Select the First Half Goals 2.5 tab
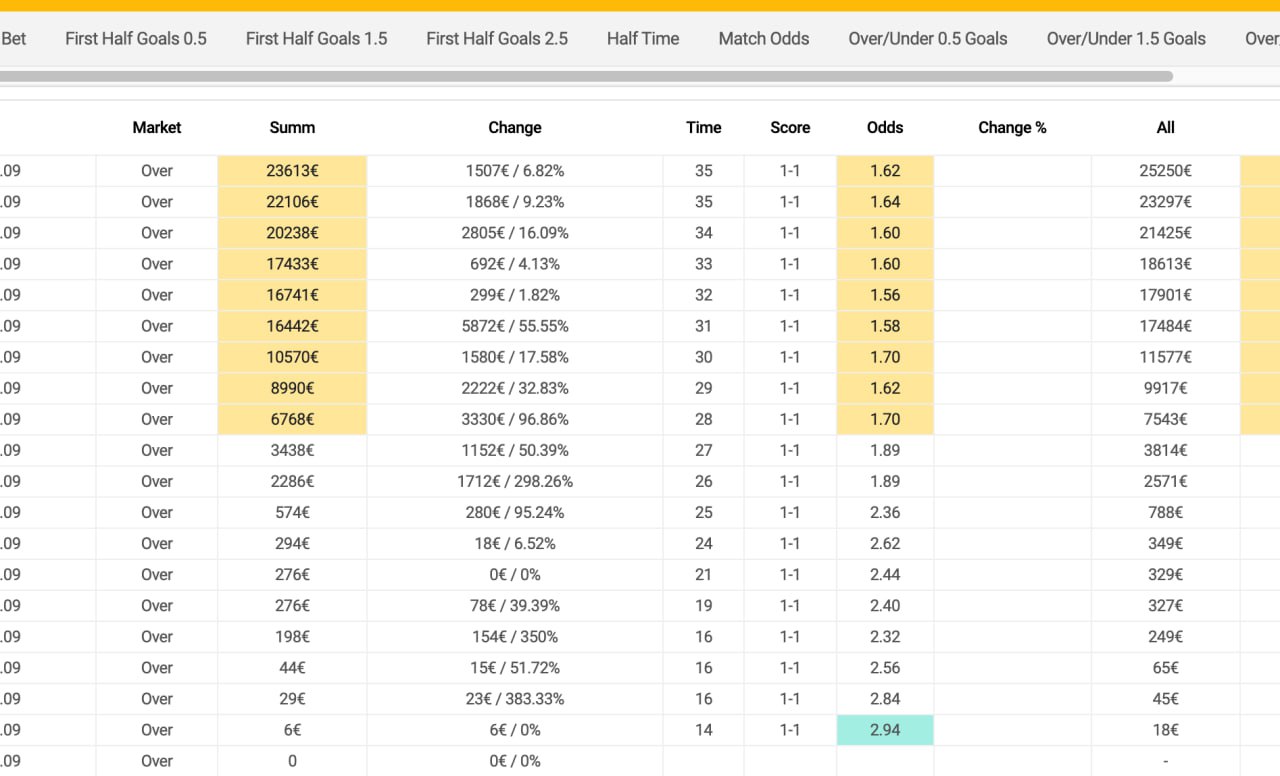Screen dimensions: 1280x776 point(497,39)
